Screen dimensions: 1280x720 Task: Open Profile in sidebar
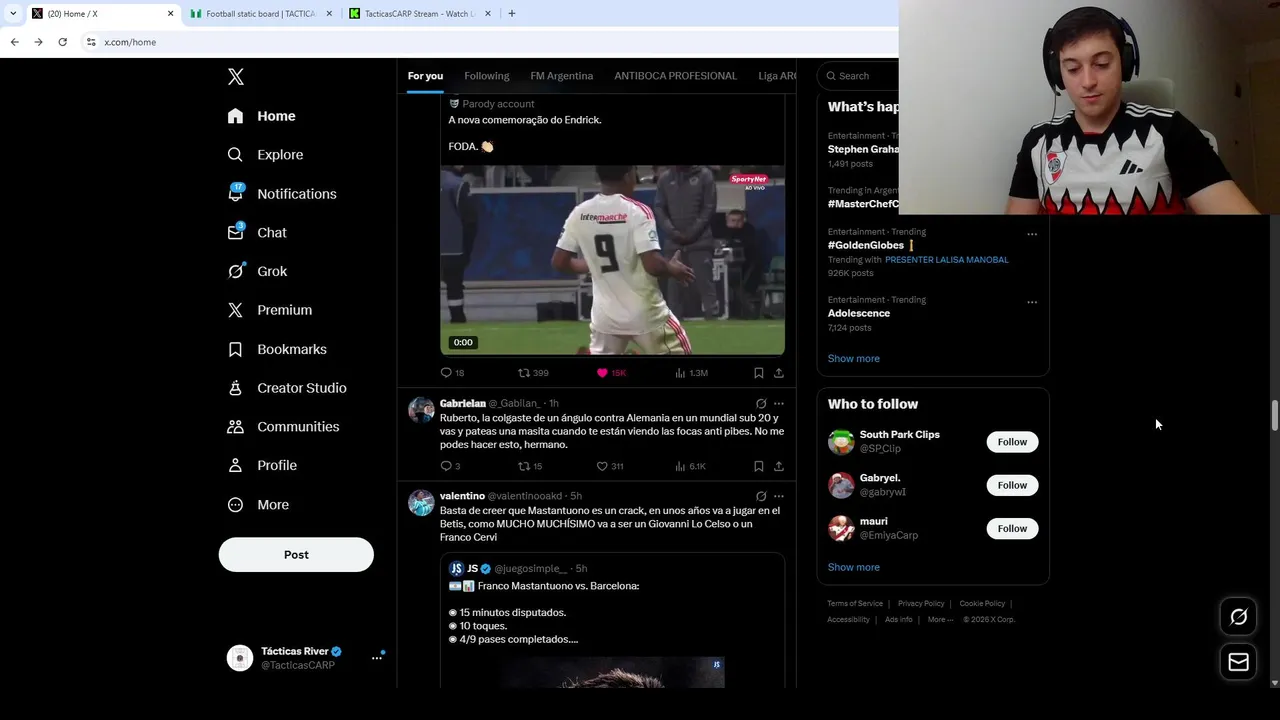point(263,465)
